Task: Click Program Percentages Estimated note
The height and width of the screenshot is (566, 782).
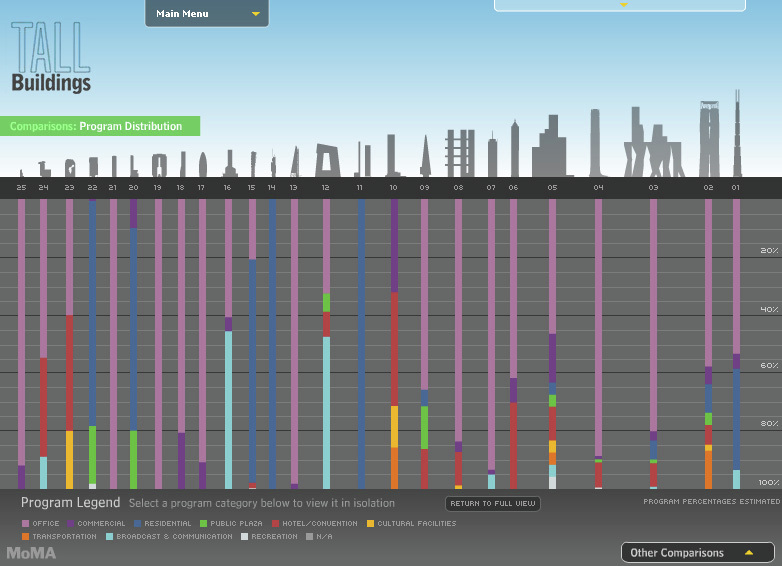Action: (x=711, y=501)
